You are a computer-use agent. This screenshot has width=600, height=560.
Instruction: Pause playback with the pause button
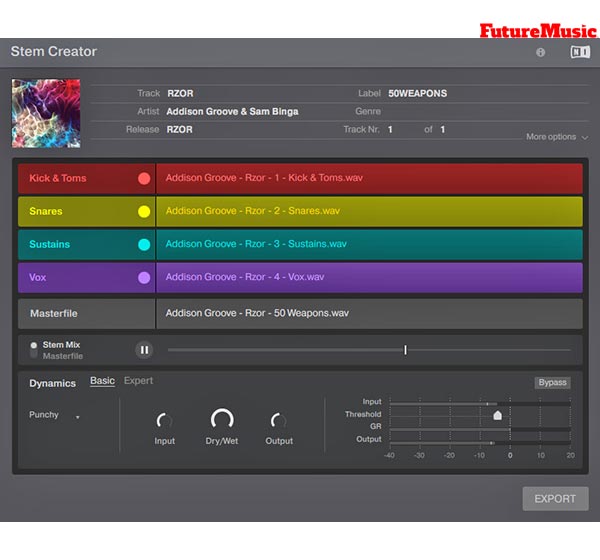click(x=144, y=350)
